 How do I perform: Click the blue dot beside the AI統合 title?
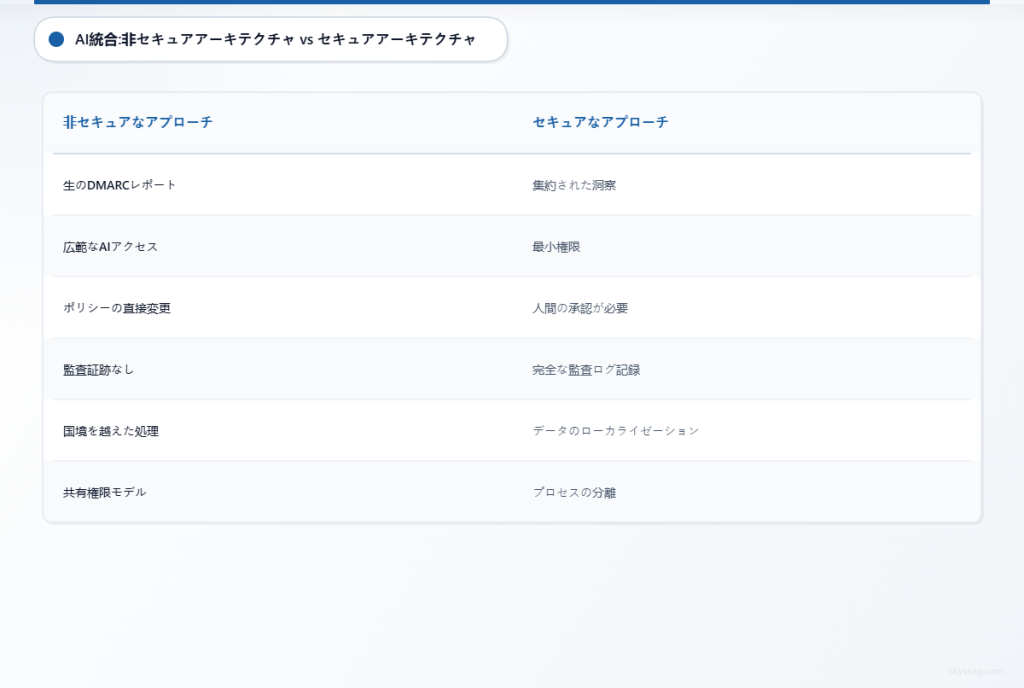(56, 39)
